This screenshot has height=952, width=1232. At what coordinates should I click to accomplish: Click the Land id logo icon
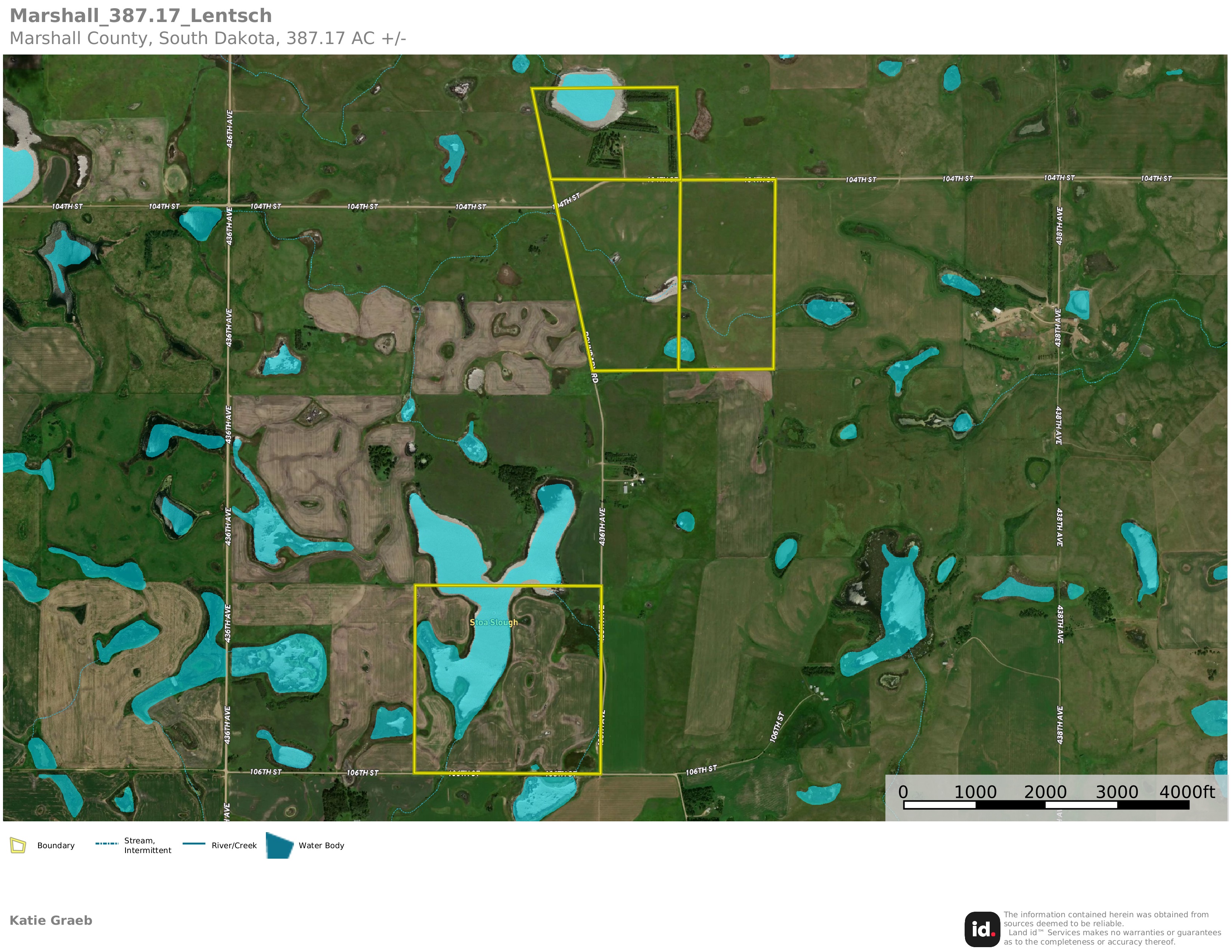[982, 930]
